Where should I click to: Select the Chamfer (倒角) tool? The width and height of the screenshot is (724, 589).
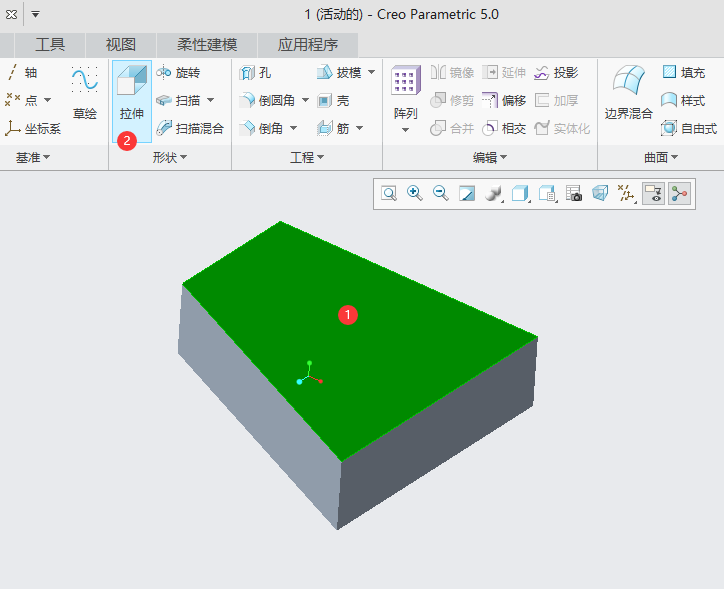coord(261,128)
